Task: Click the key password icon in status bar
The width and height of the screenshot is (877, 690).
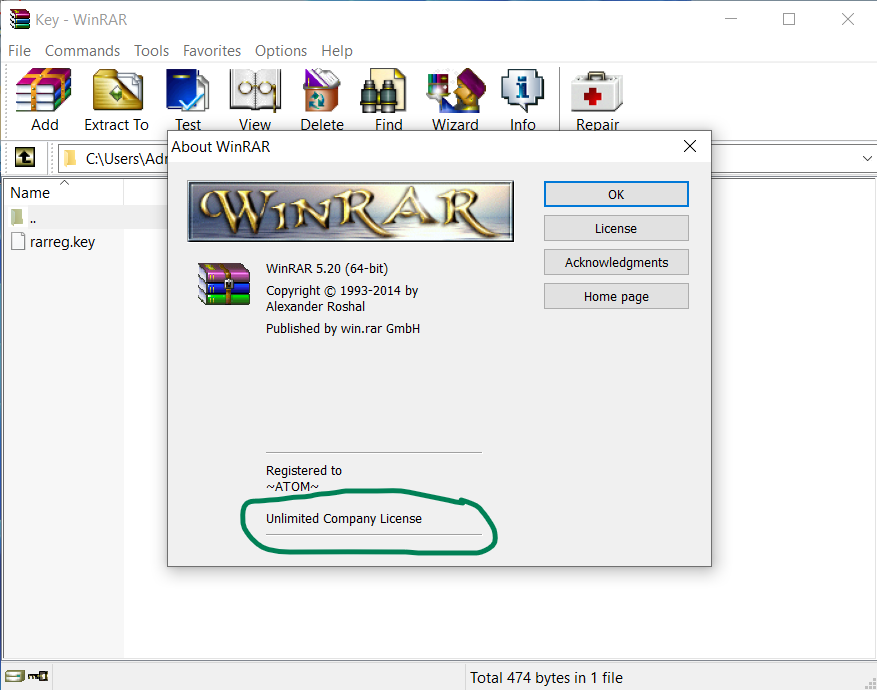Action: [38, 676]
